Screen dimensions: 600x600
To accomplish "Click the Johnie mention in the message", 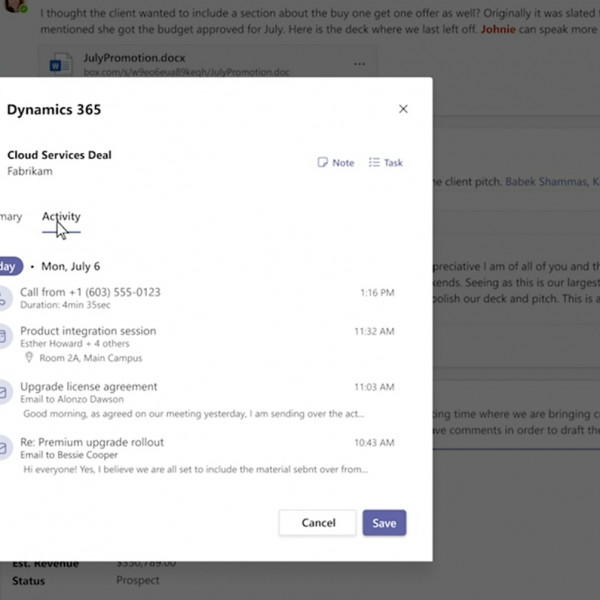I will pyautogui.click(x=498, y=29).
